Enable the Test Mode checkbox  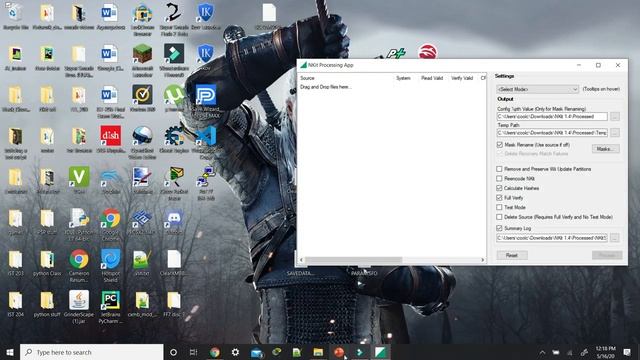[x=499, y=207]
